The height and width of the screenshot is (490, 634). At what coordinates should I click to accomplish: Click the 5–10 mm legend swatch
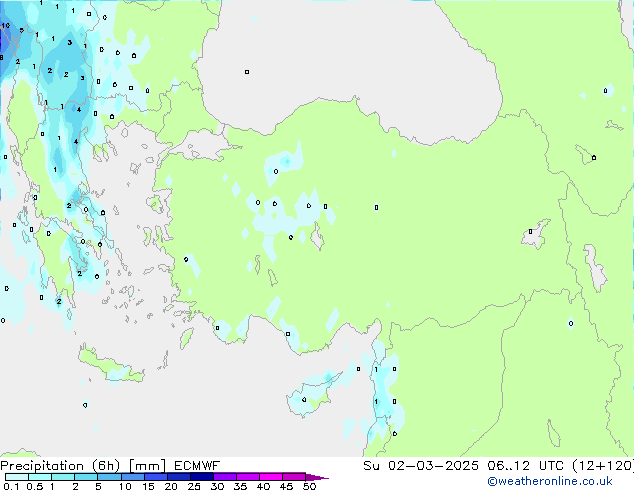109,477
